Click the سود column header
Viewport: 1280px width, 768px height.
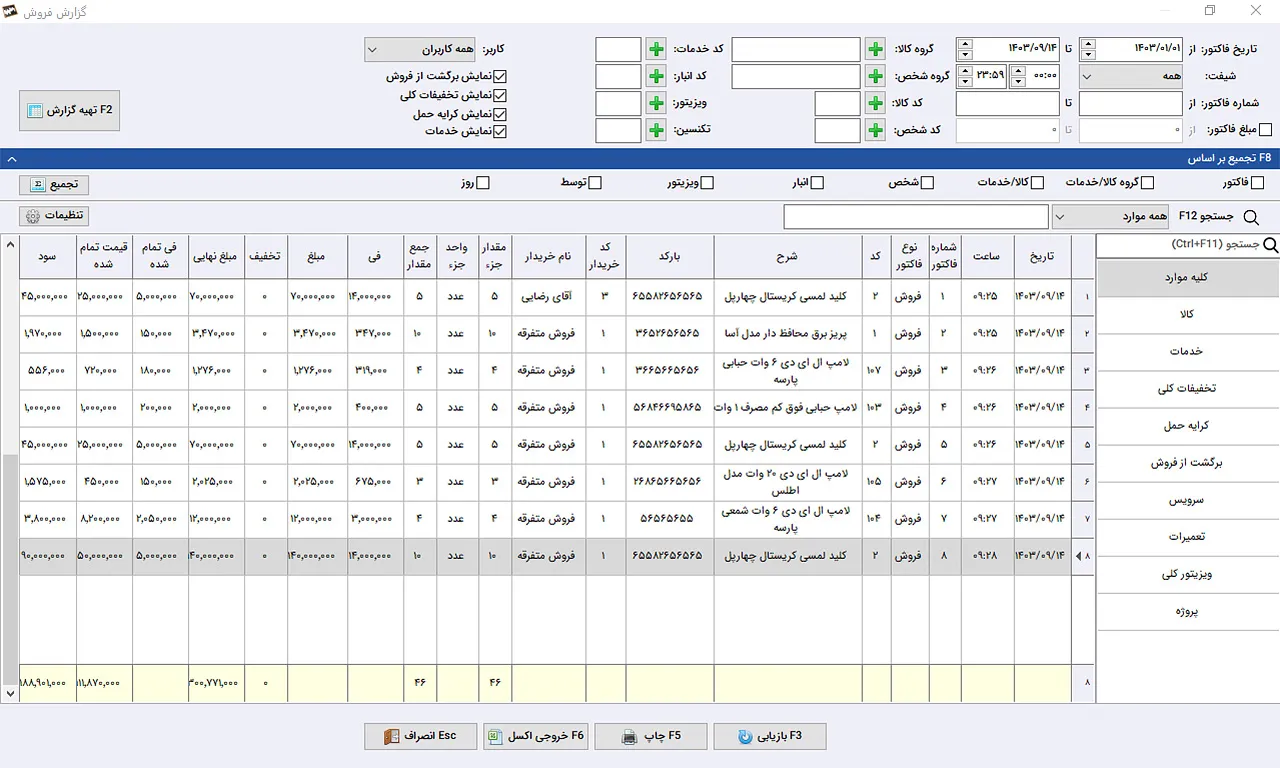click(x=46, y=257)
